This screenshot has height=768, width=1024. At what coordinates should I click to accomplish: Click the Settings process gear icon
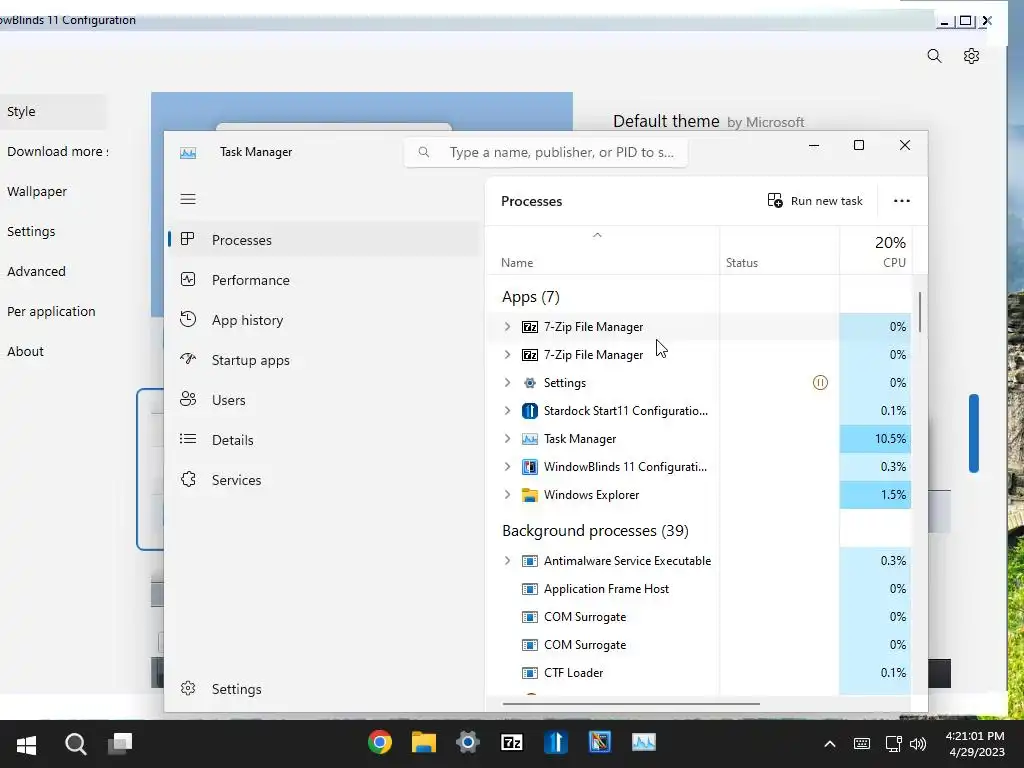[x=530, y=383]
